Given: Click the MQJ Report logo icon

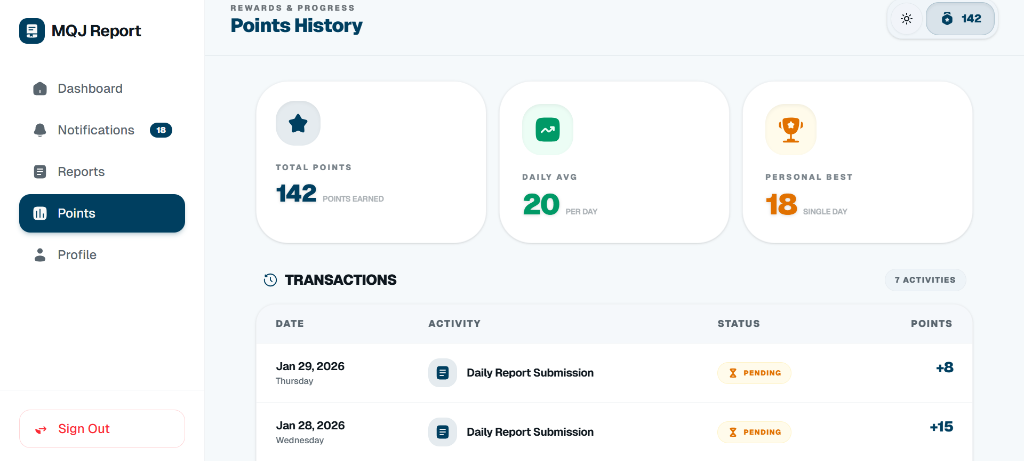Looking at the screenshot, I should pyautogui.click(x=32, y=31).
